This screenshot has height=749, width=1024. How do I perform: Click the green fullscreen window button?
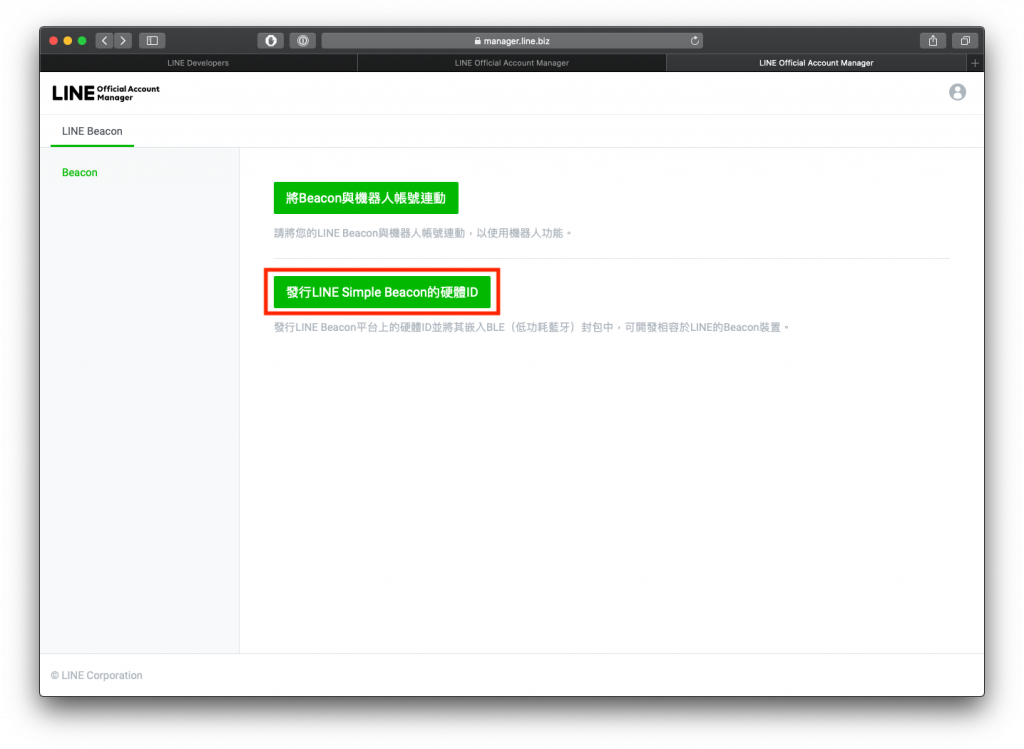click(82, 40)
